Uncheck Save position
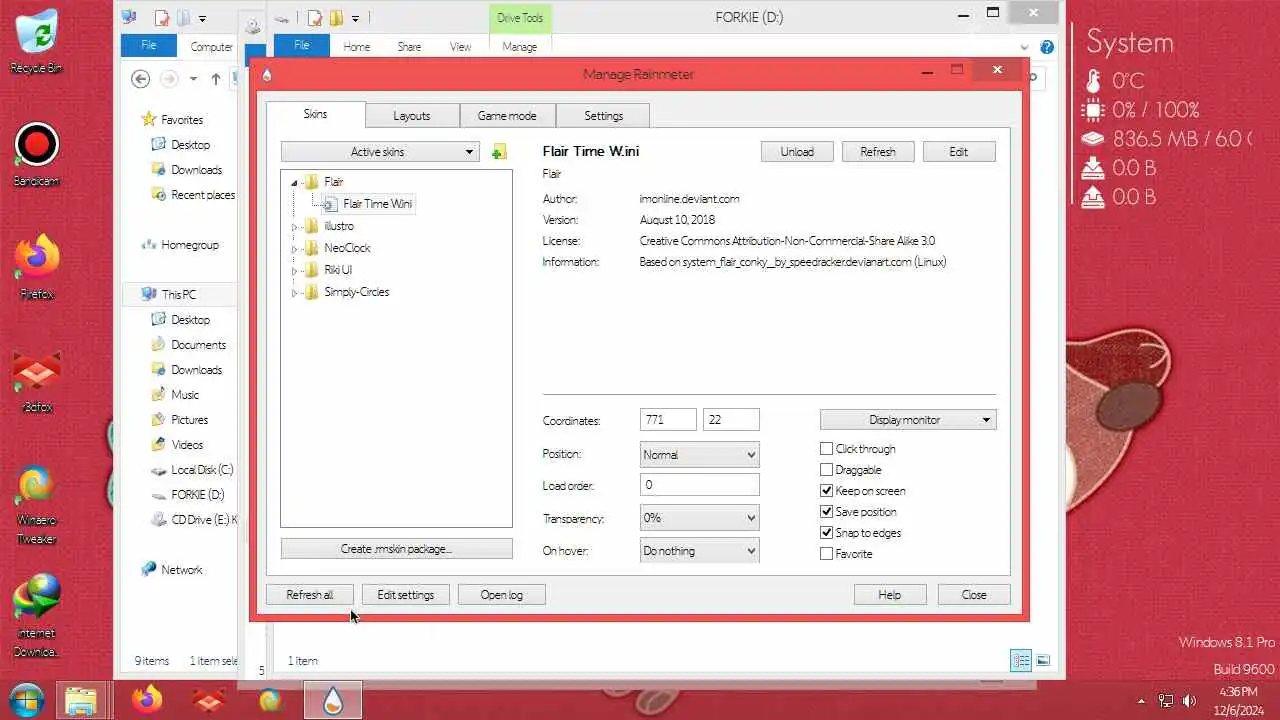Viewport: 1280px width, 720px height. pyautogui.click(x=826, y=512)
